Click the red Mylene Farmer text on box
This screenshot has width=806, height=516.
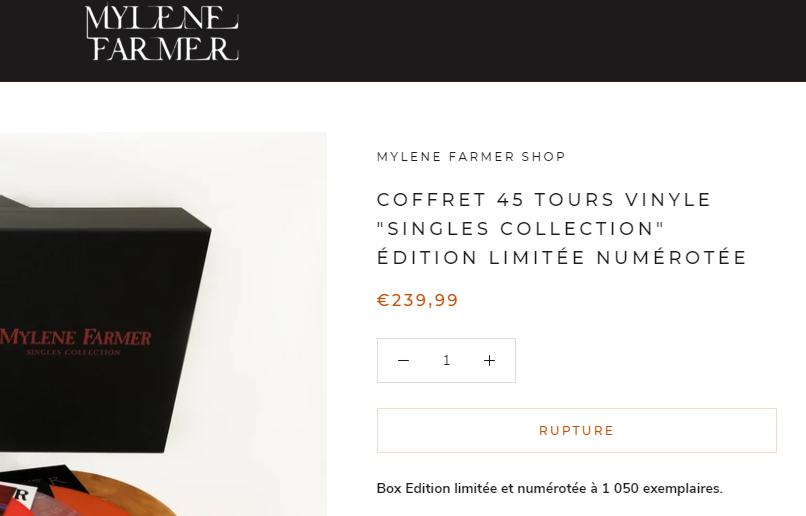coord(76,337)
